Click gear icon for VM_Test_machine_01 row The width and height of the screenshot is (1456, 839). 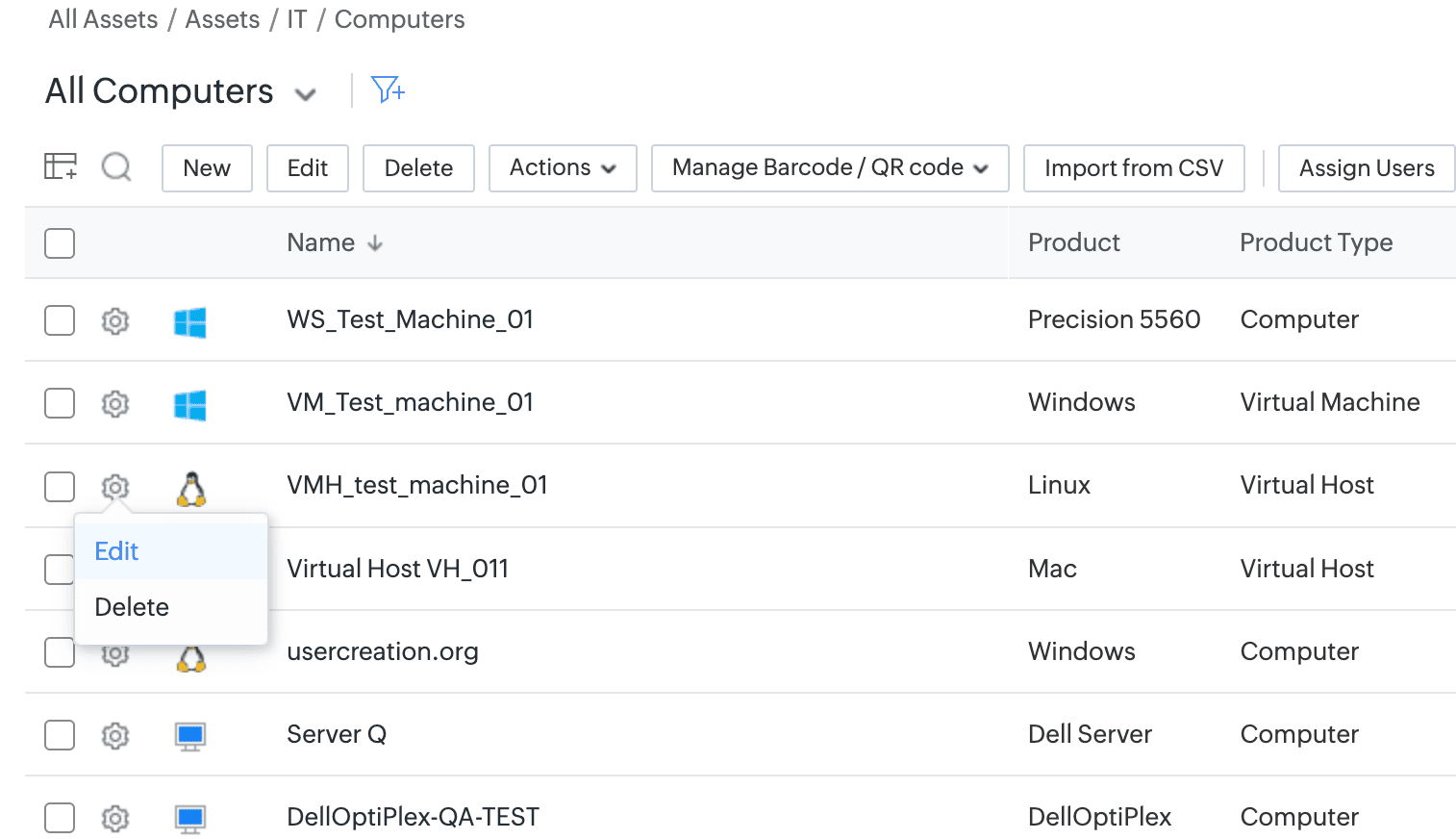tap(115, 403)
